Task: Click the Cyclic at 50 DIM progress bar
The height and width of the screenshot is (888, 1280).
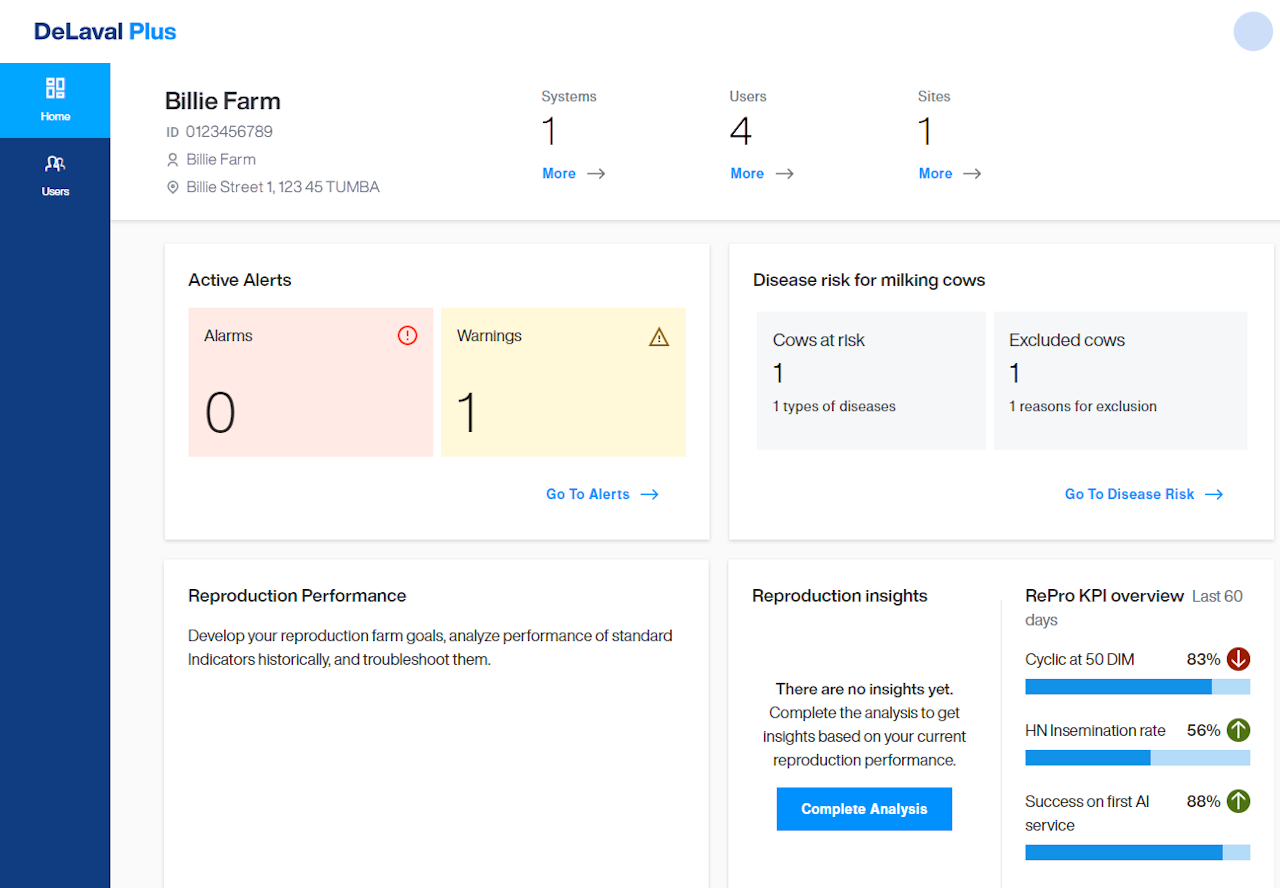Action: tap(1137, 687)
